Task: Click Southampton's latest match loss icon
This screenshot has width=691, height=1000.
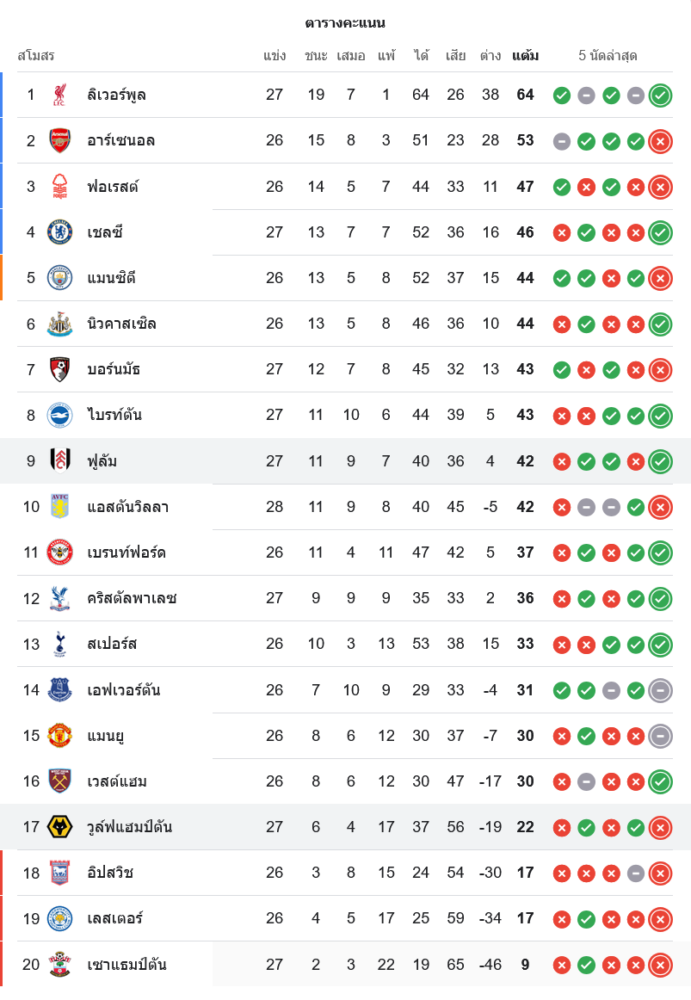Action: click(x=660, y=965)
